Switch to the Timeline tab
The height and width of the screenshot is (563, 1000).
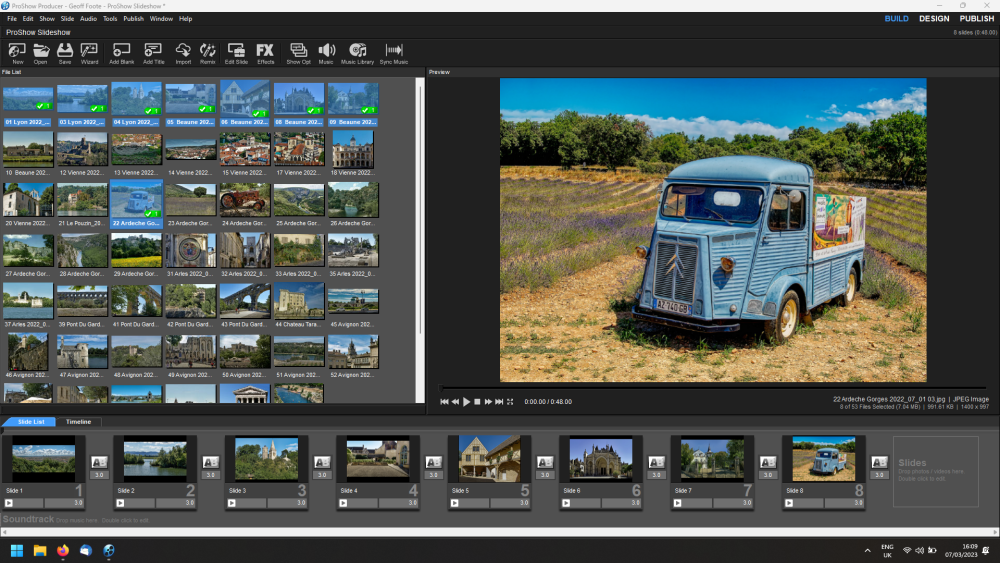(x=78, y=422)
